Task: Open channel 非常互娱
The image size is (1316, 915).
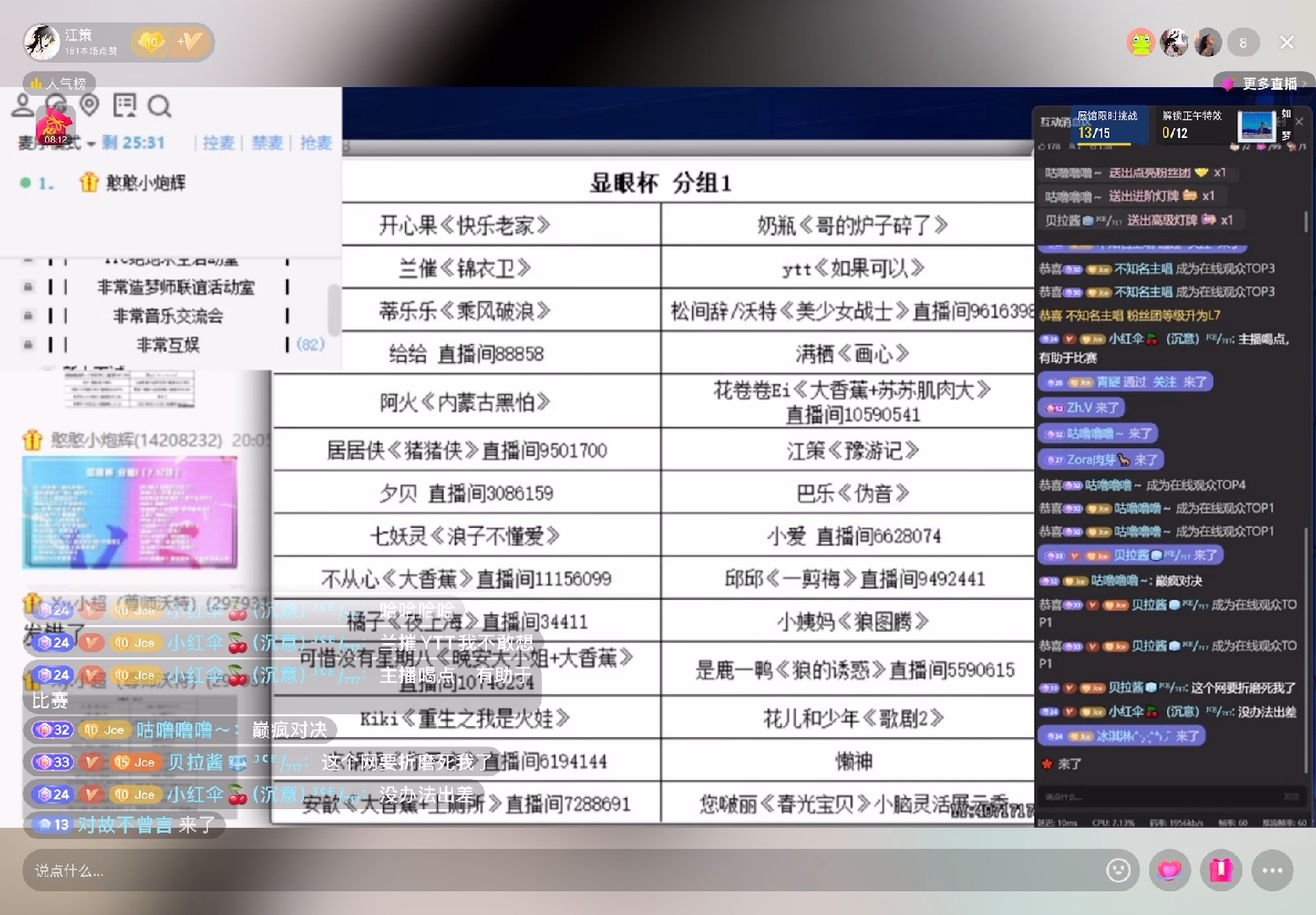Action: tap(168, 345)
